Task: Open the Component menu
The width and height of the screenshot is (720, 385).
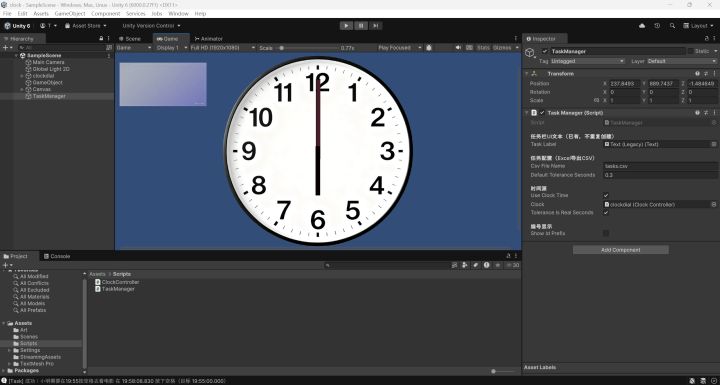Action: [x=106, y=14]
